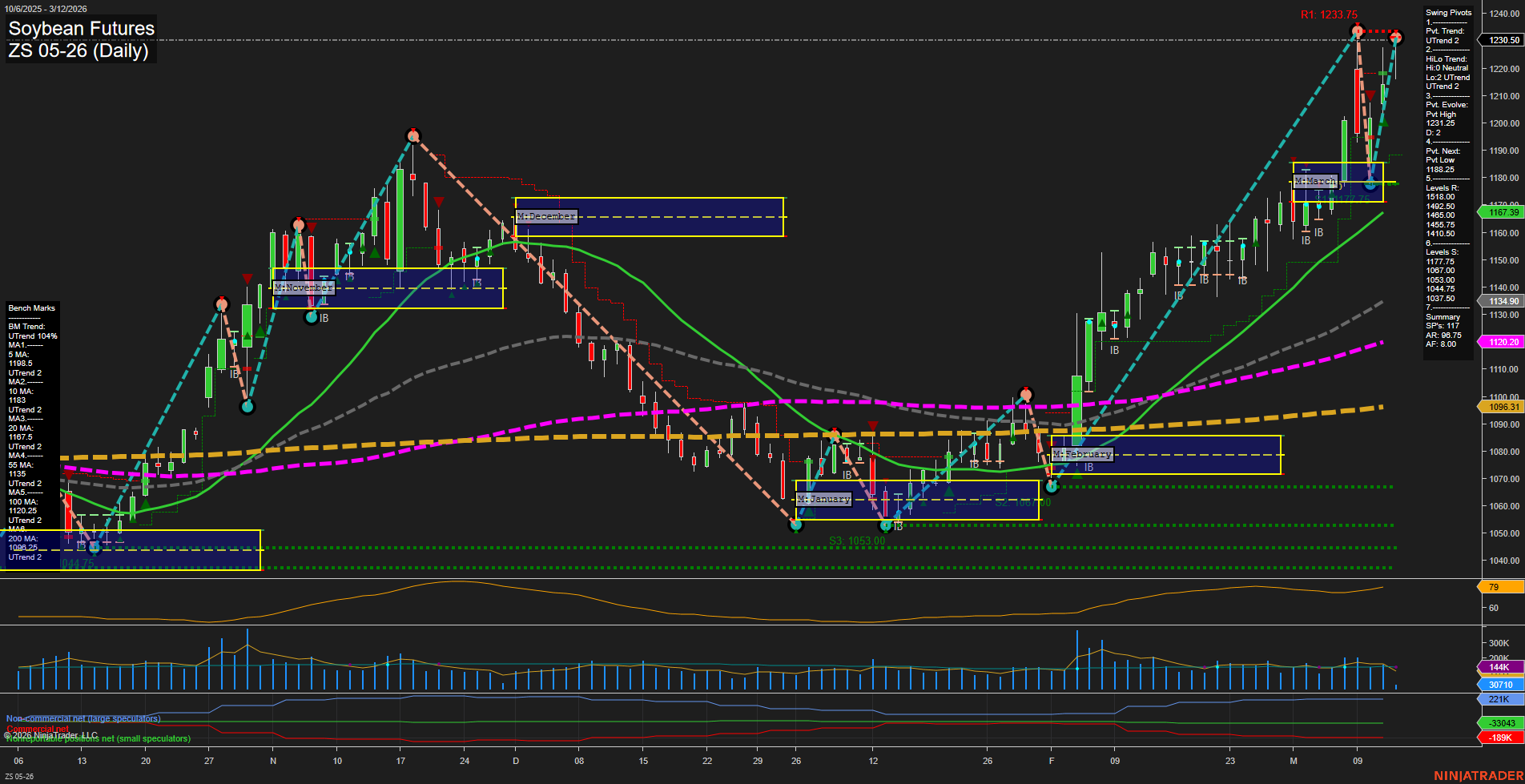Select the Levels R: heading
The height and width of the screenshot is (784, 1525).
tap(1443, 188)
